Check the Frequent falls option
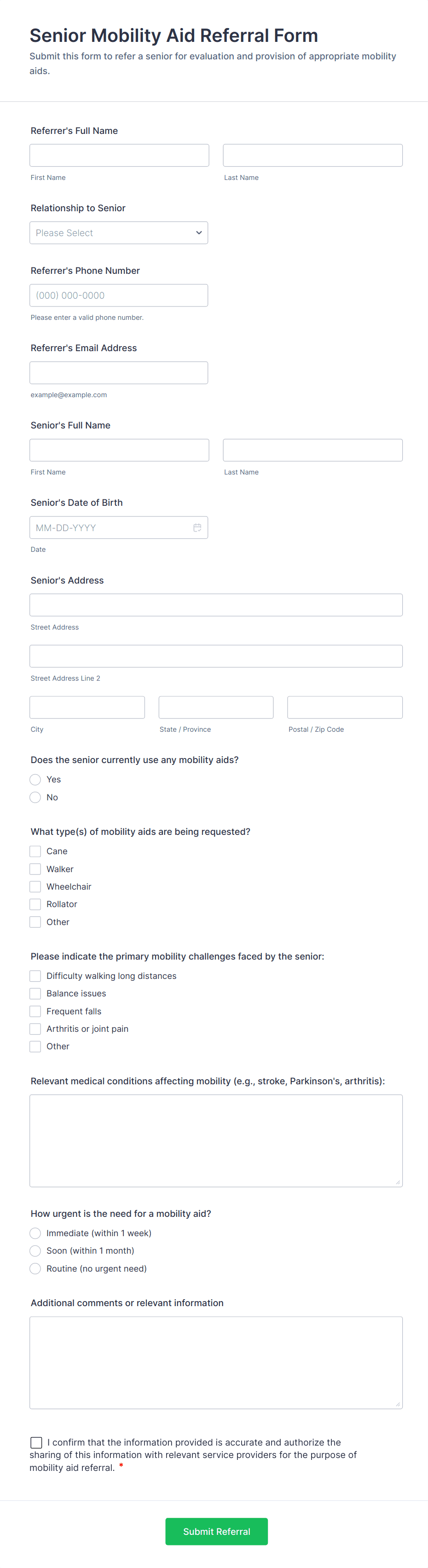Screen dimensions: 428x1568 click(x=35, y=1011)
